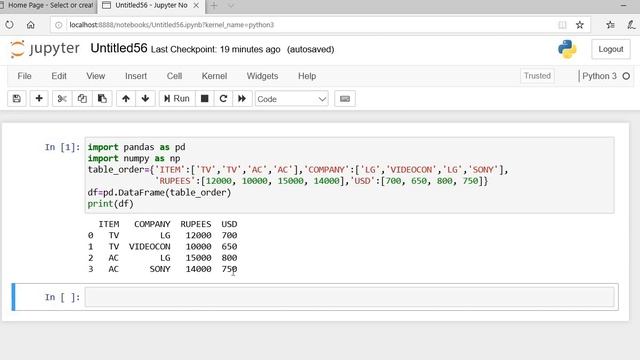Paste cells below icon

tap(102, 99)
